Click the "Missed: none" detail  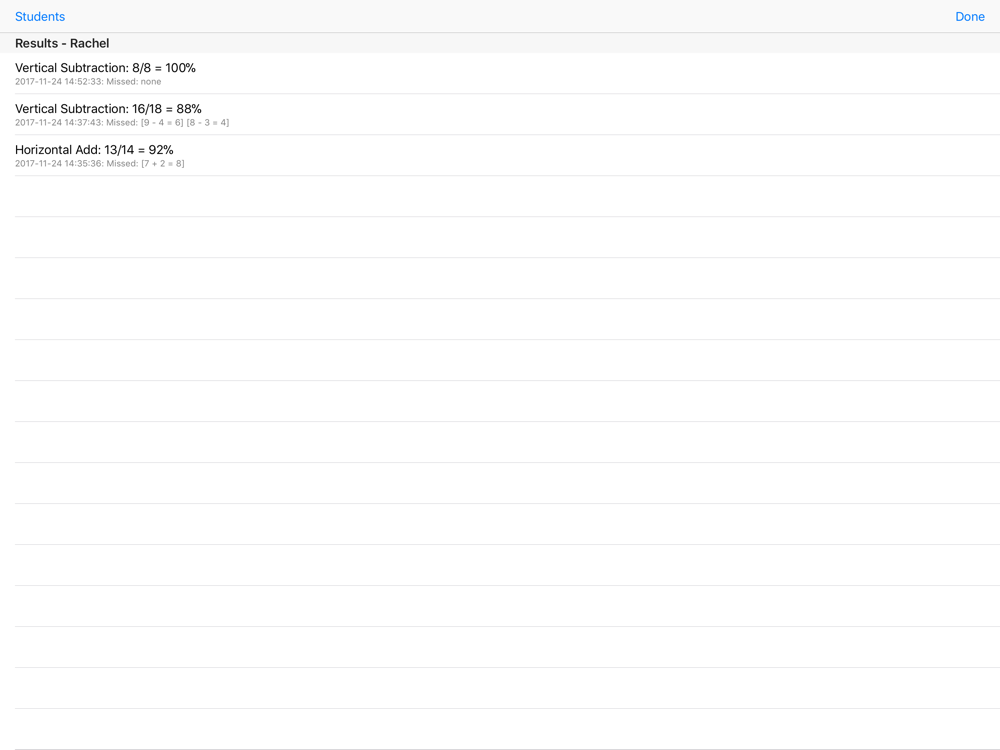(x=133, y=82)
